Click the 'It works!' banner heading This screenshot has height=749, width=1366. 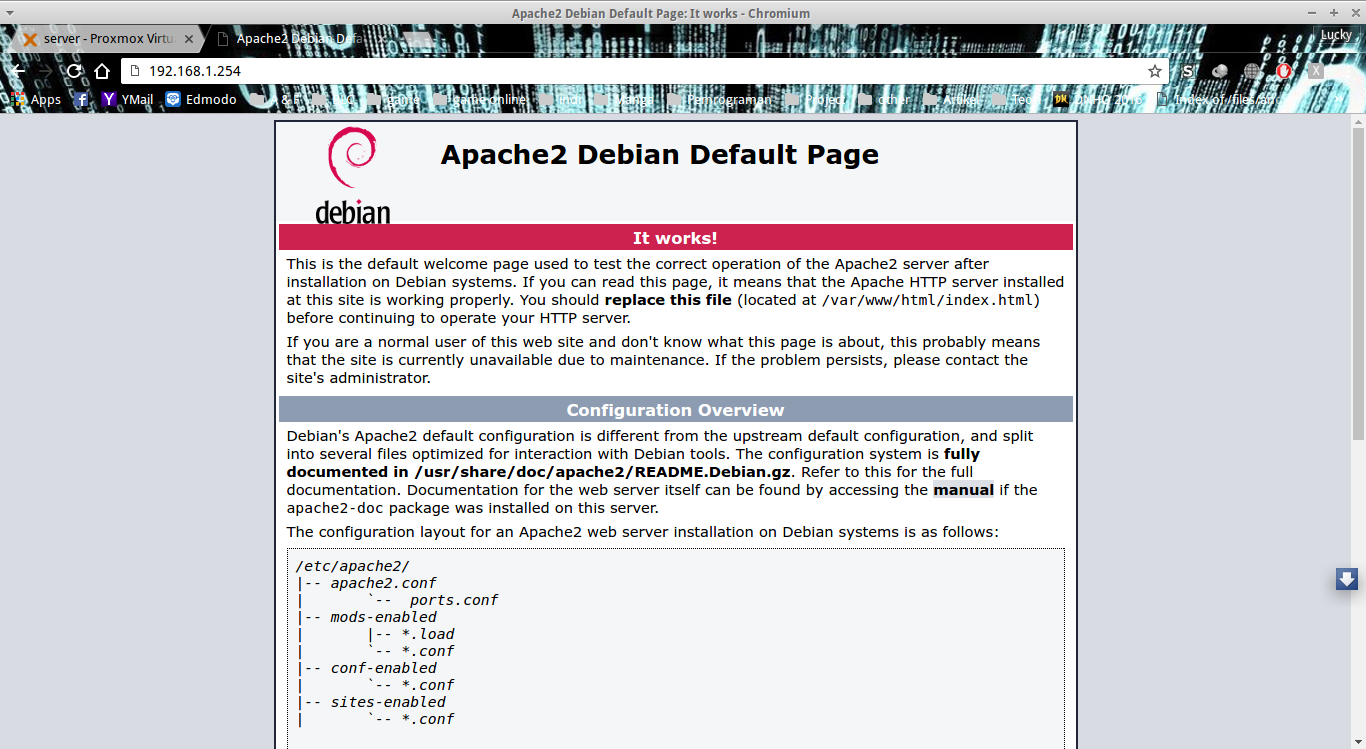(675, 238)
